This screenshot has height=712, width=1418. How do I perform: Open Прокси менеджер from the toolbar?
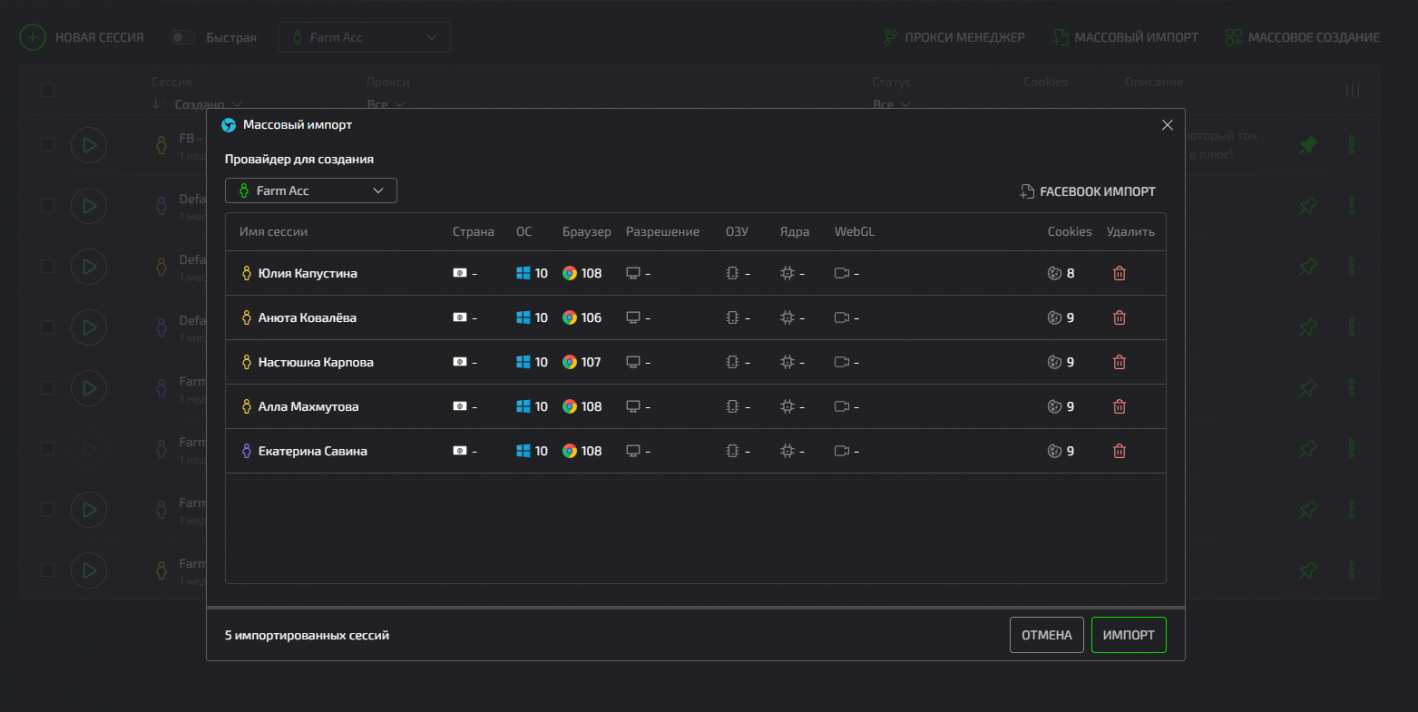click(954, 37)
